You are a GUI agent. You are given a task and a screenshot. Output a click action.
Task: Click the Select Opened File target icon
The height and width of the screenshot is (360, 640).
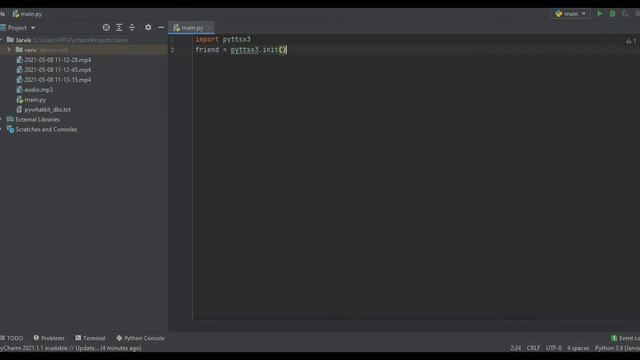(106, 27)
